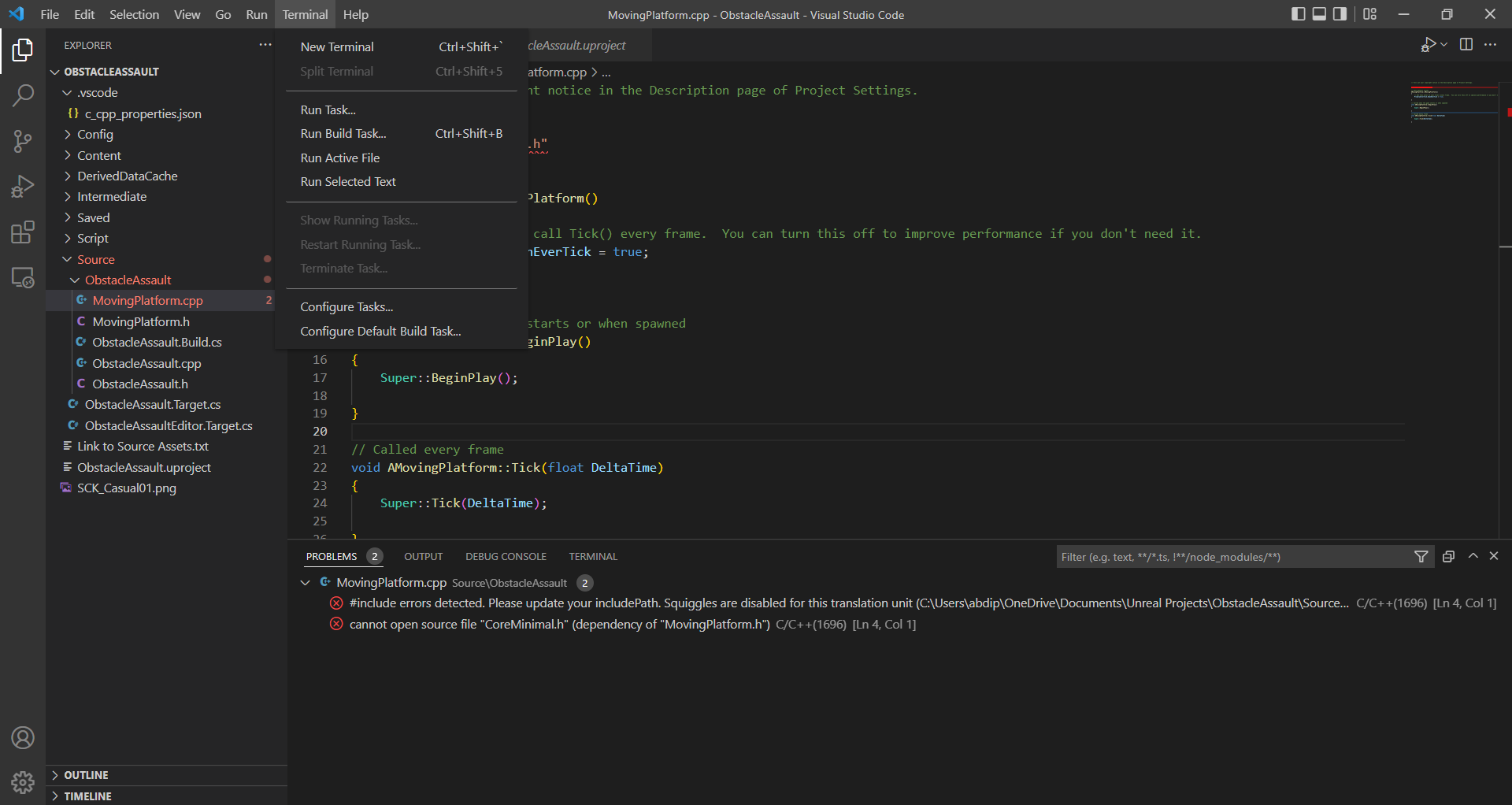Click the split editor right icon
The height and width of the screenshot is (805, 1512).
[1466, 45]
